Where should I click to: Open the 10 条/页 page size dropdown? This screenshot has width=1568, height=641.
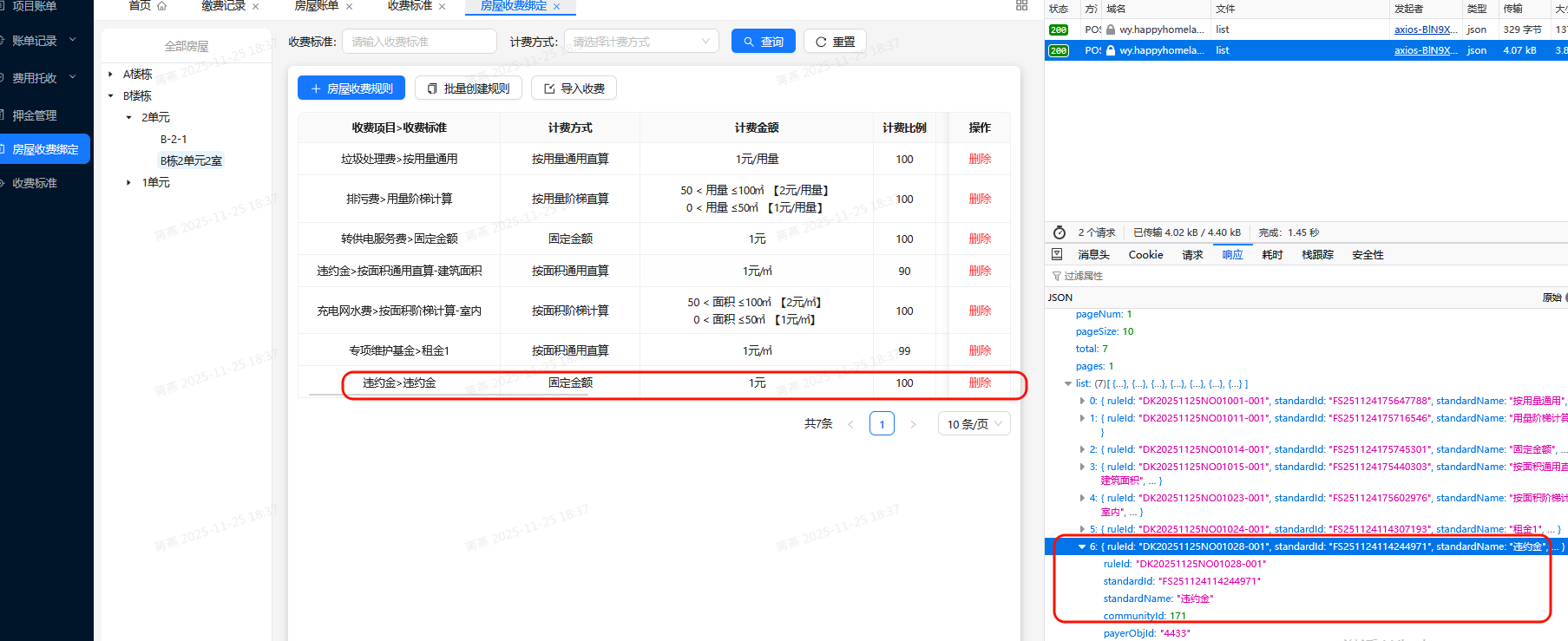974,424
